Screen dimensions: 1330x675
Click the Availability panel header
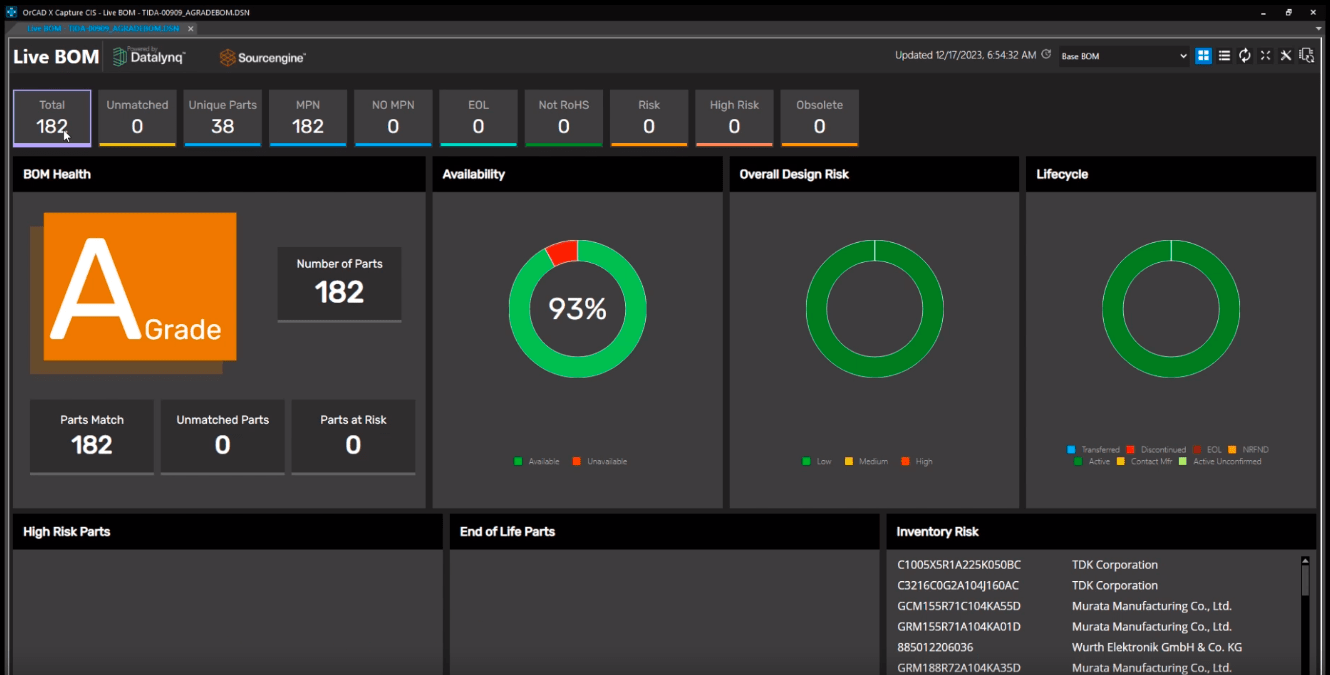[x=578, y=174]
